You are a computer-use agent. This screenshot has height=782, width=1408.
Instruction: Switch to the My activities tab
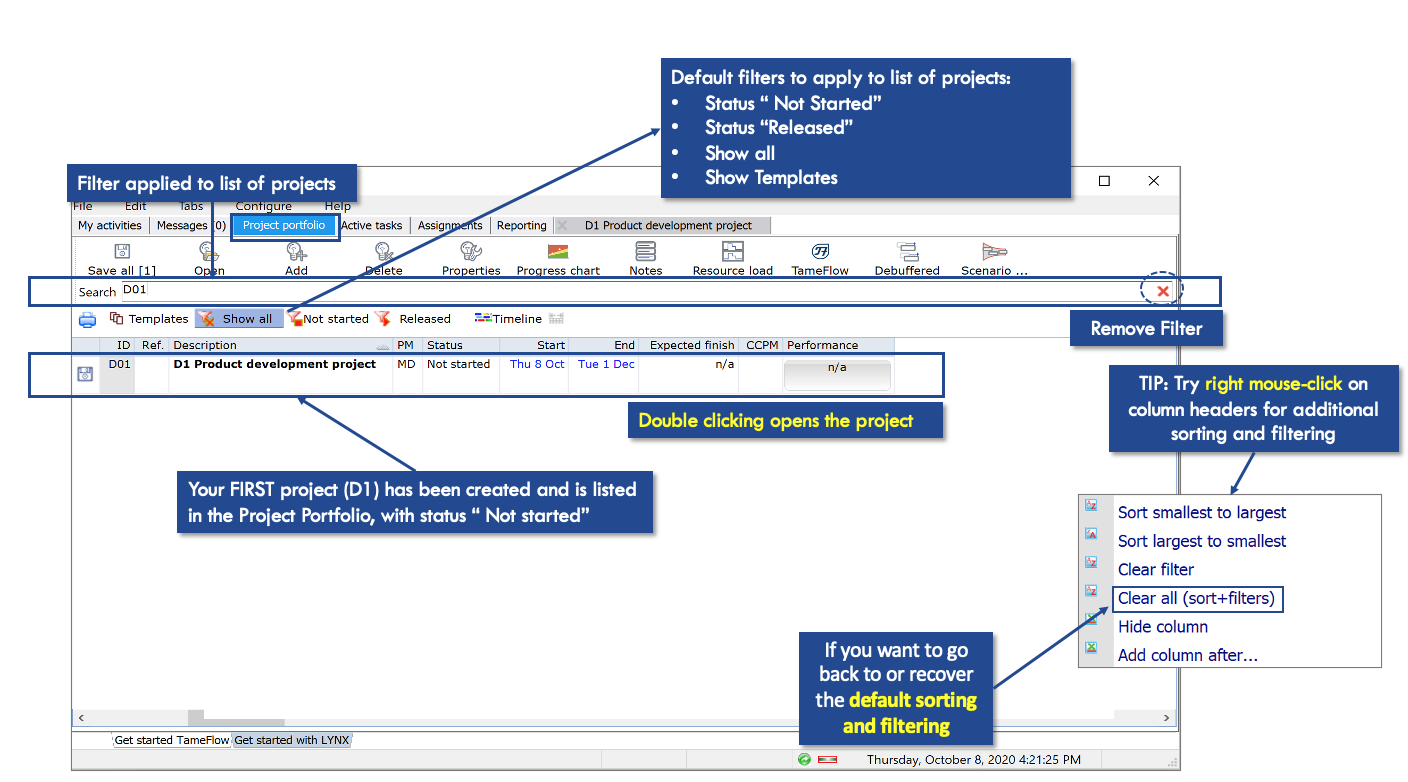coord(110,226)
